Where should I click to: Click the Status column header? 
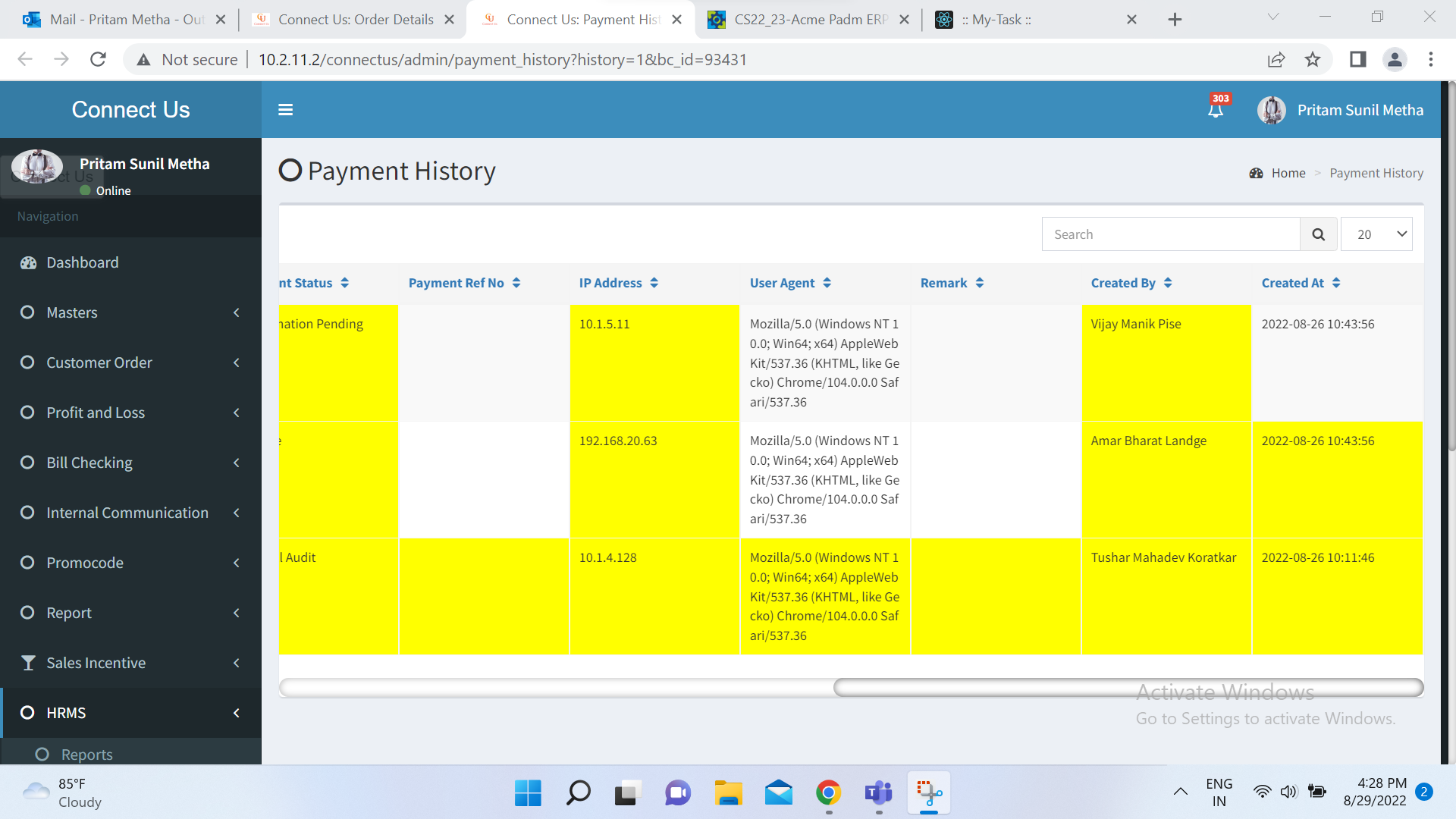(314, 283)
